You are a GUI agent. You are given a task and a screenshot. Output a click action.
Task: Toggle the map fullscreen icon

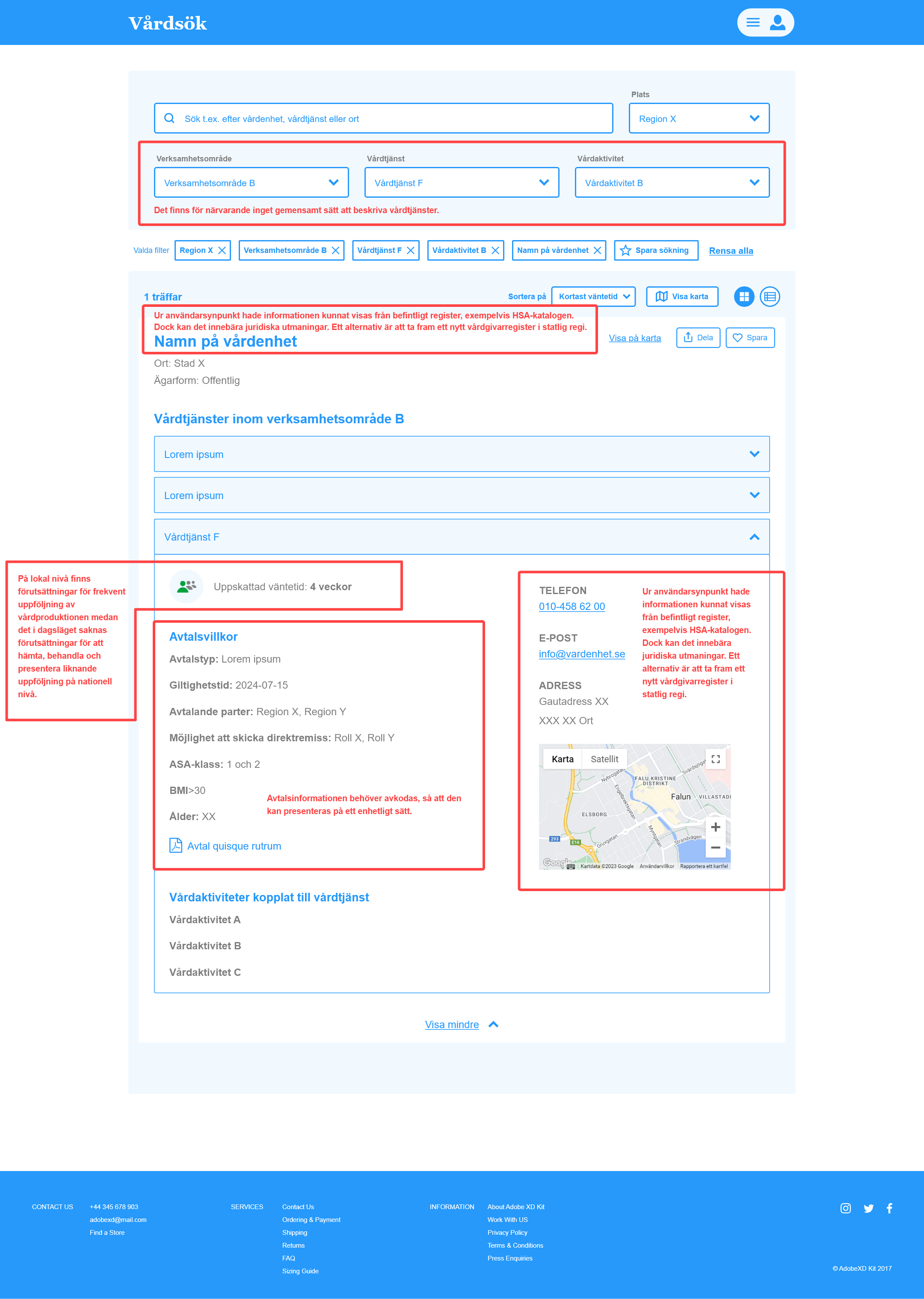(715, 759)
